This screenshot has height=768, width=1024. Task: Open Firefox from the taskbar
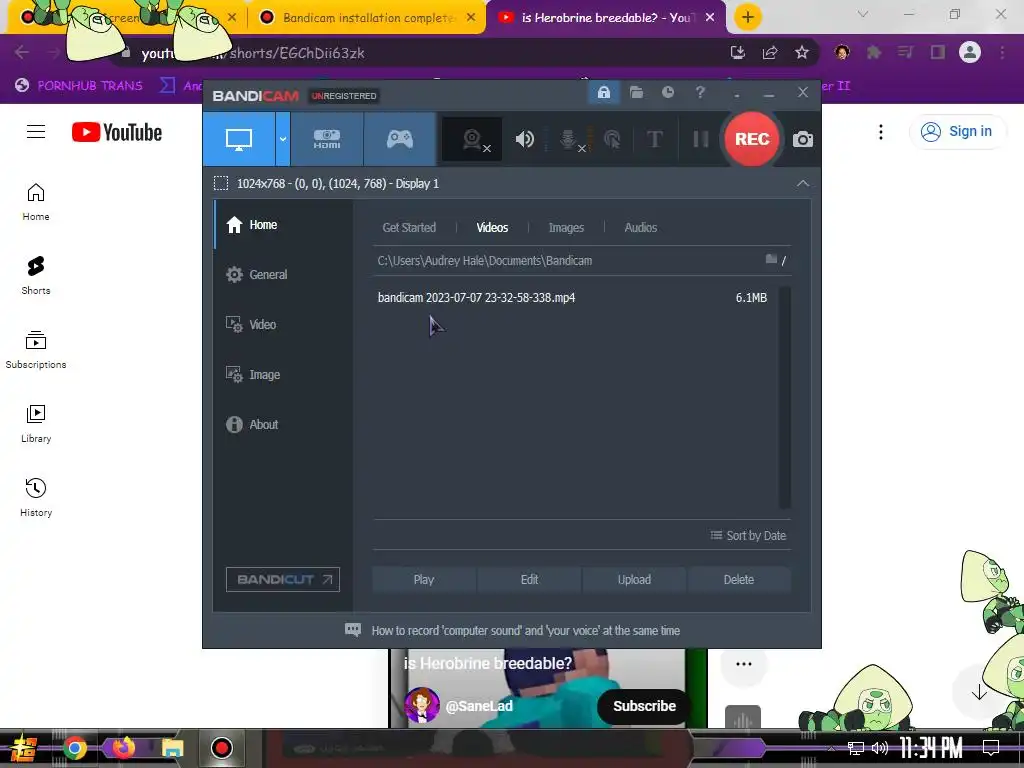124,748
